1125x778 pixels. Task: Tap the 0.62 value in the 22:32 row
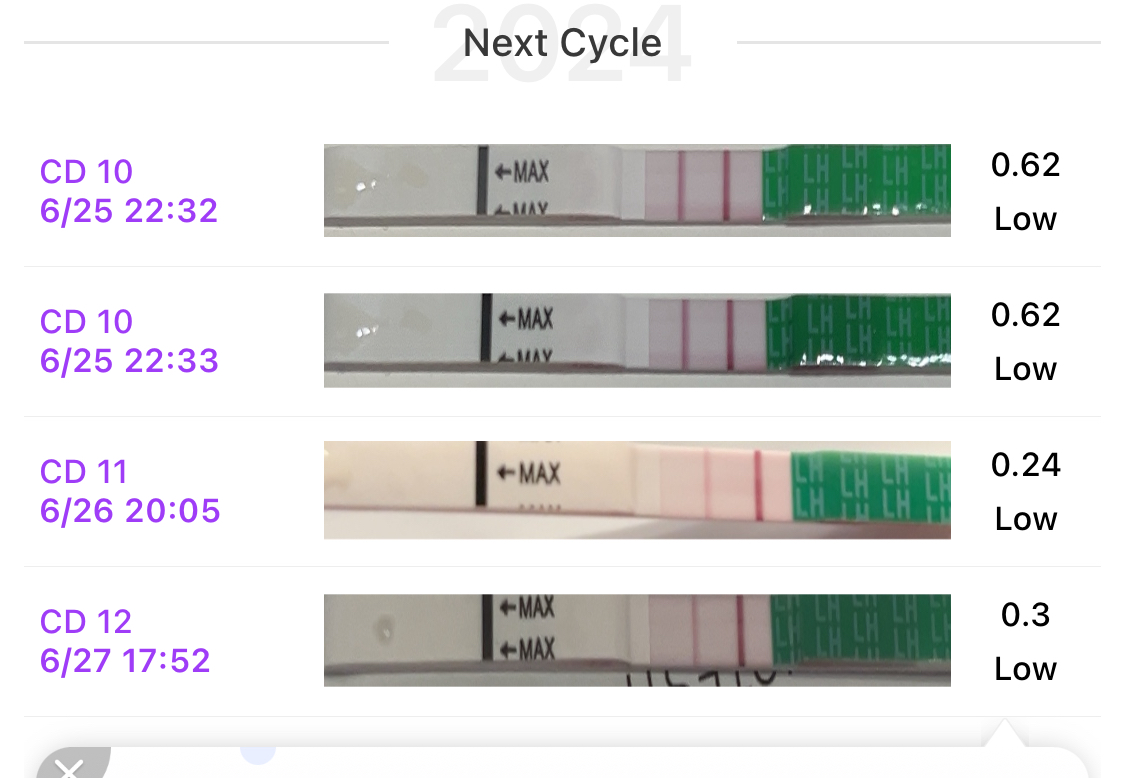pyautogui.click(x=1025, y=165)
